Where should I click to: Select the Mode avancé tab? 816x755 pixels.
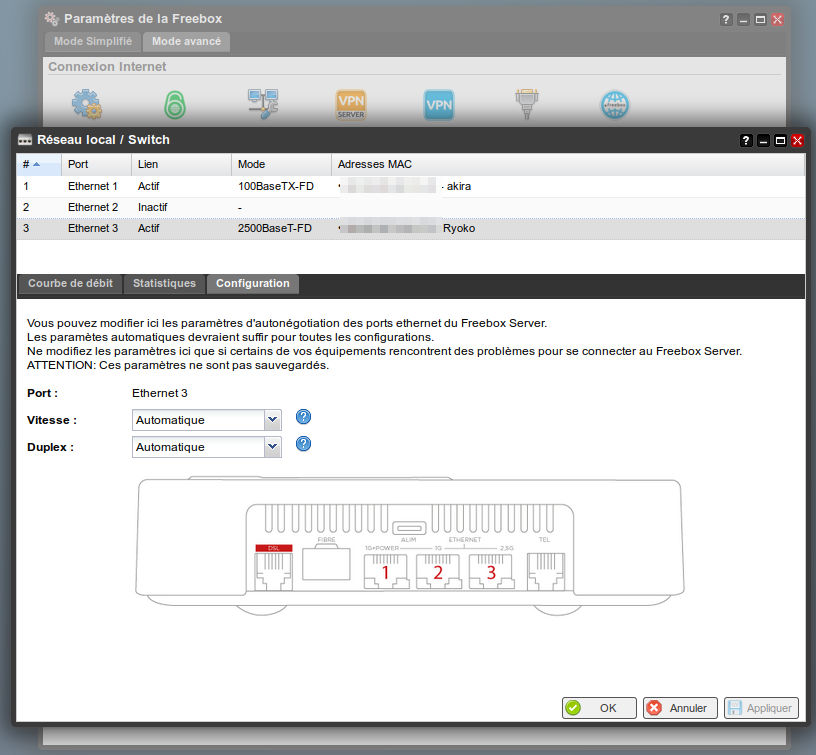click(186, 42)
